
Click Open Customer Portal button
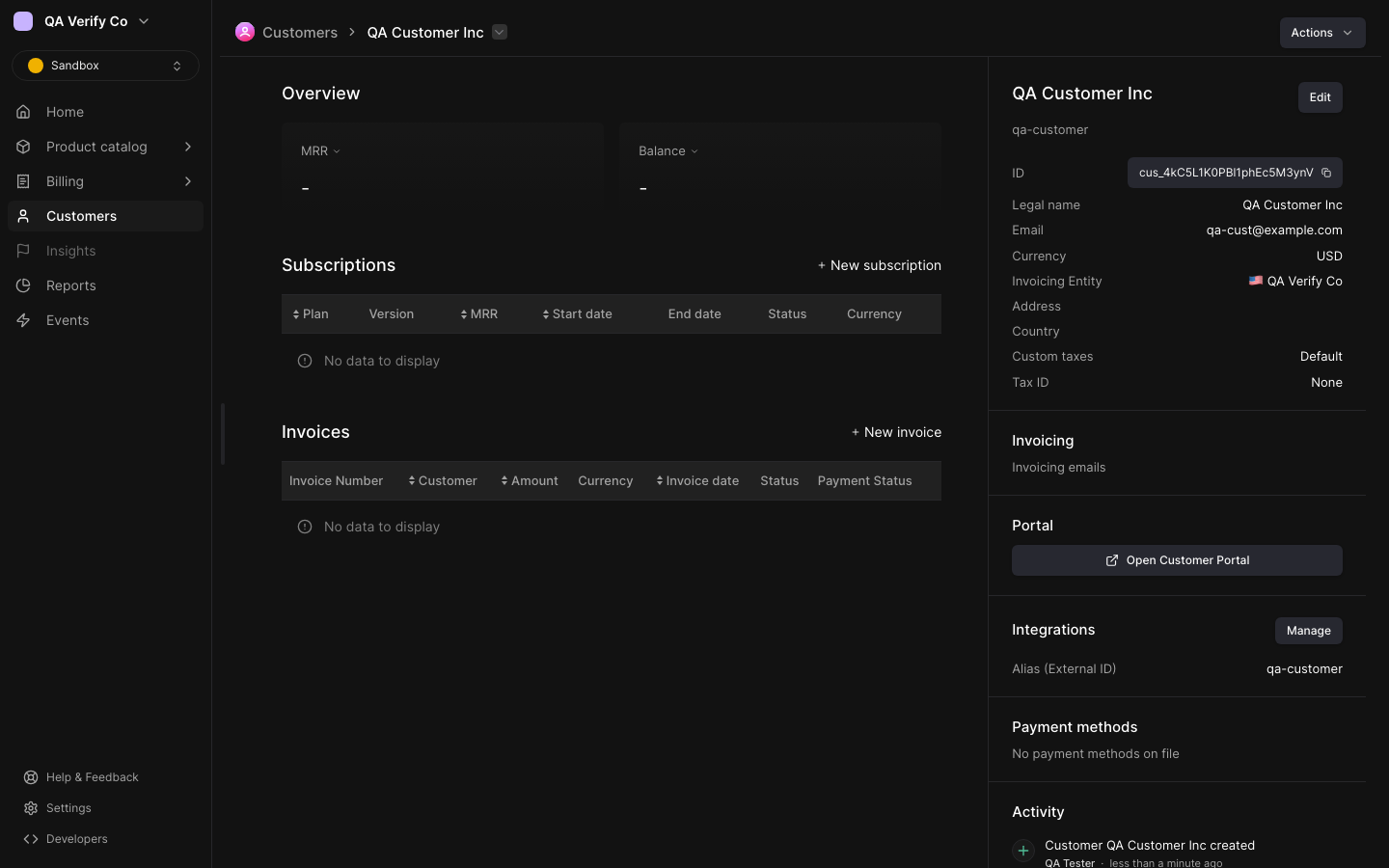[1177, 560]
